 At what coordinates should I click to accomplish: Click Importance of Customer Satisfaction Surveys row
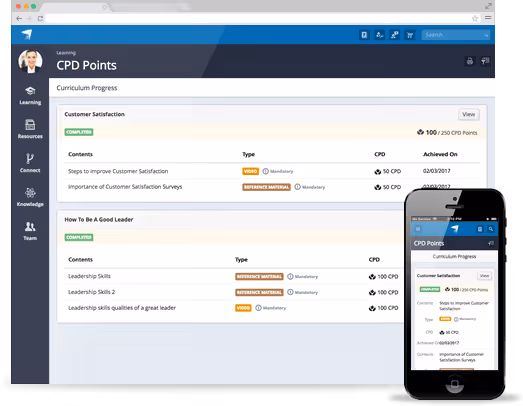tap(272, 187)
